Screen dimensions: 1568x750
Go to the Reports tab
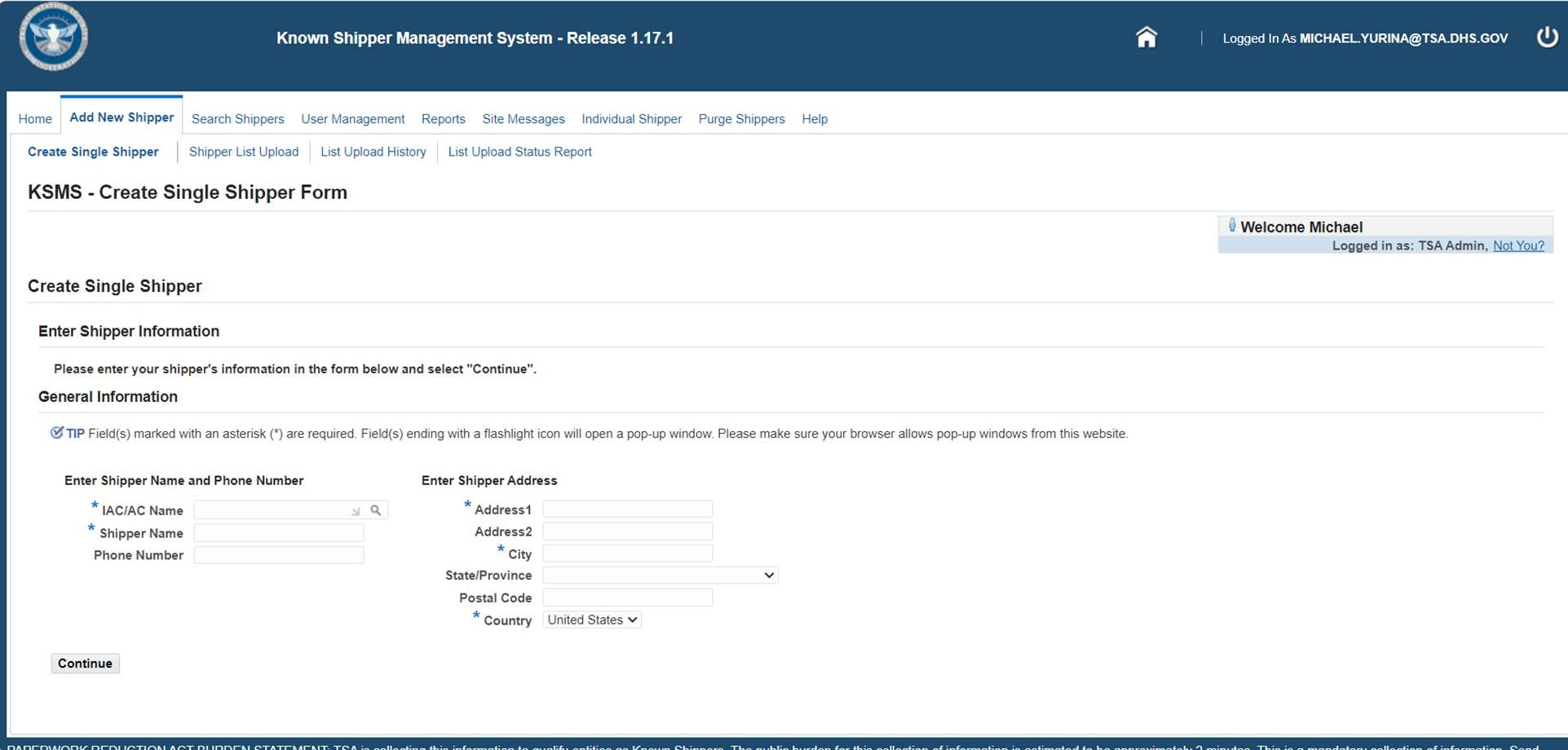tap(444, 119)
